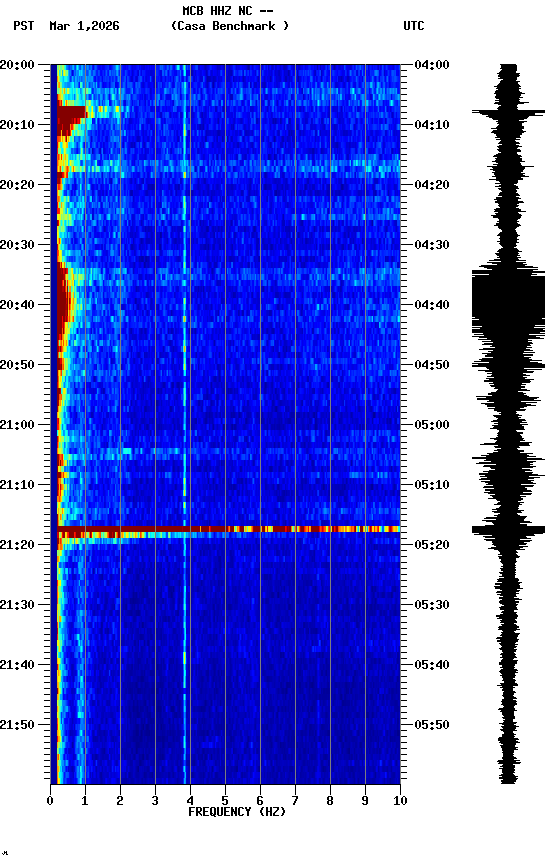Click the UTC time label 04:40
The height and width of the screenshot is (864, 552).
(x=432, y=305)
